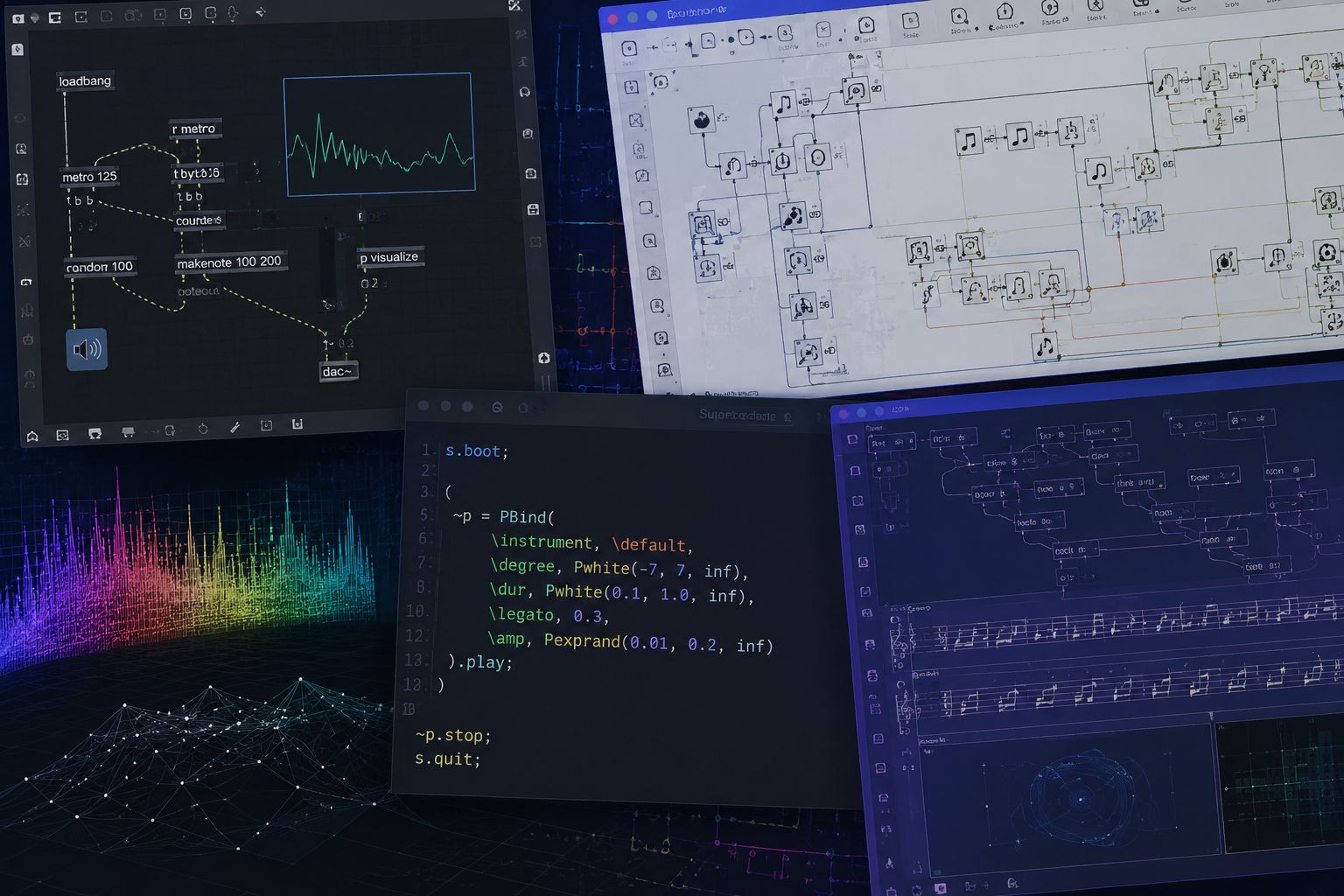Click the green waveform scope display
The height and width of the screenshot is (896, 1344).
point(378,134)
